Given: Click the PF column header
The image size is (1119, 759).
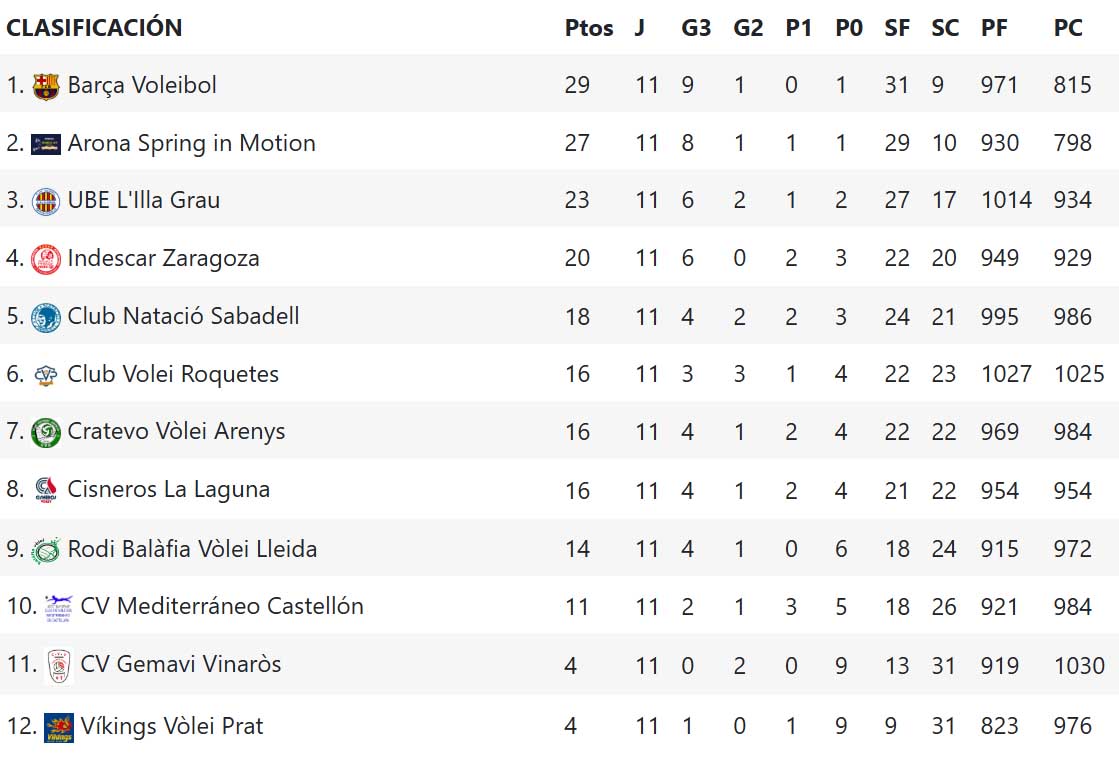Looking at the screenshot, I should click(x=994, y=28).
